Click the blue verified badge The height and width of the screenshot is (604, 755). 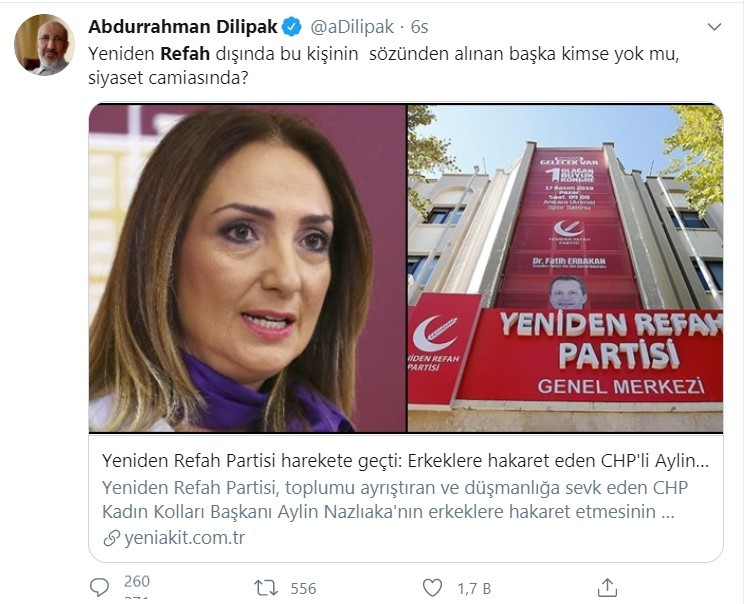pos(292,27)
